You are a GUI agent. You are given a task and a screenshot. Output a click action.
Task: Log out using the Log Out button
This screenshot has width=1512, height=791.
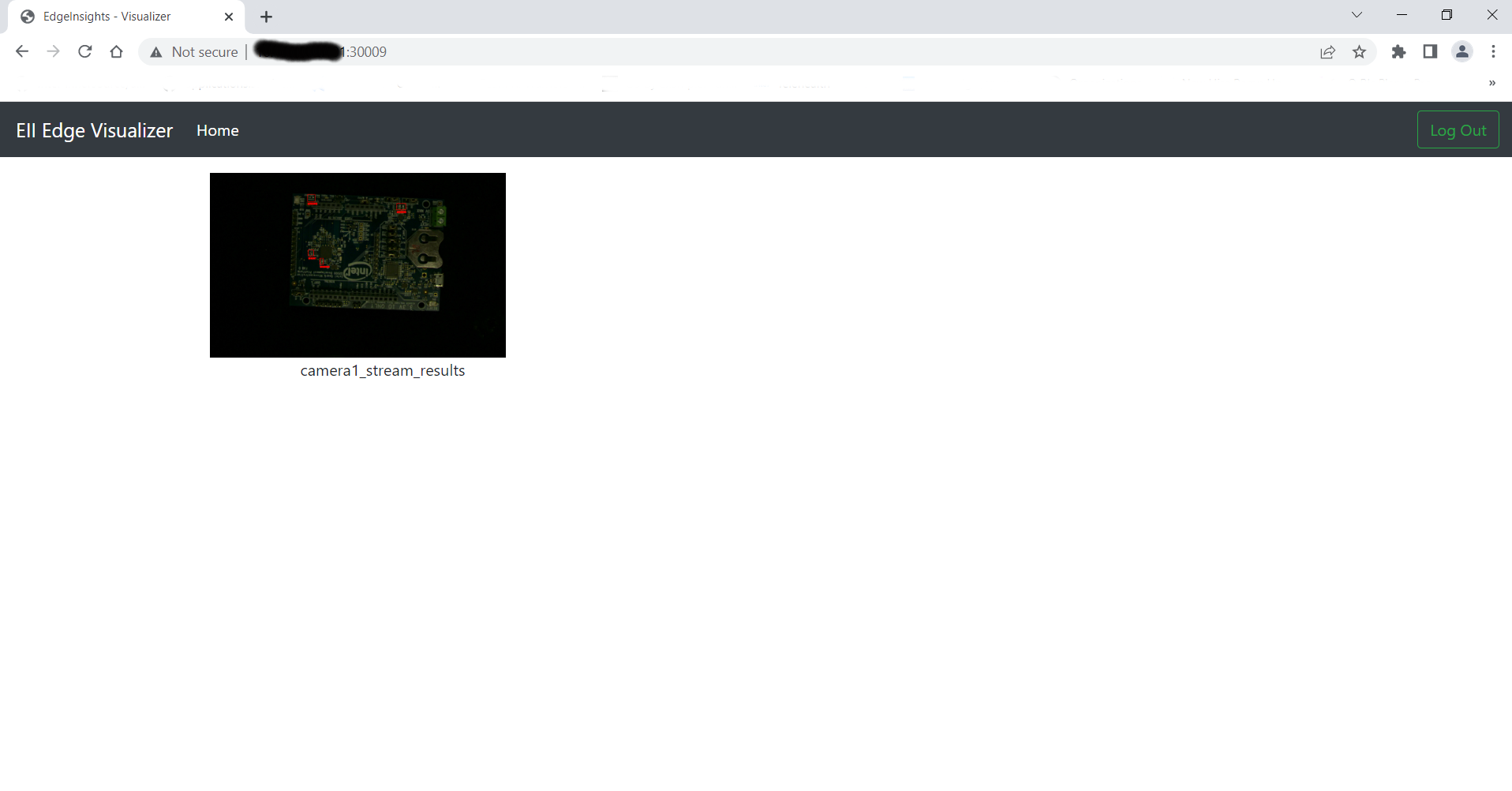[x=1458, y=129]
